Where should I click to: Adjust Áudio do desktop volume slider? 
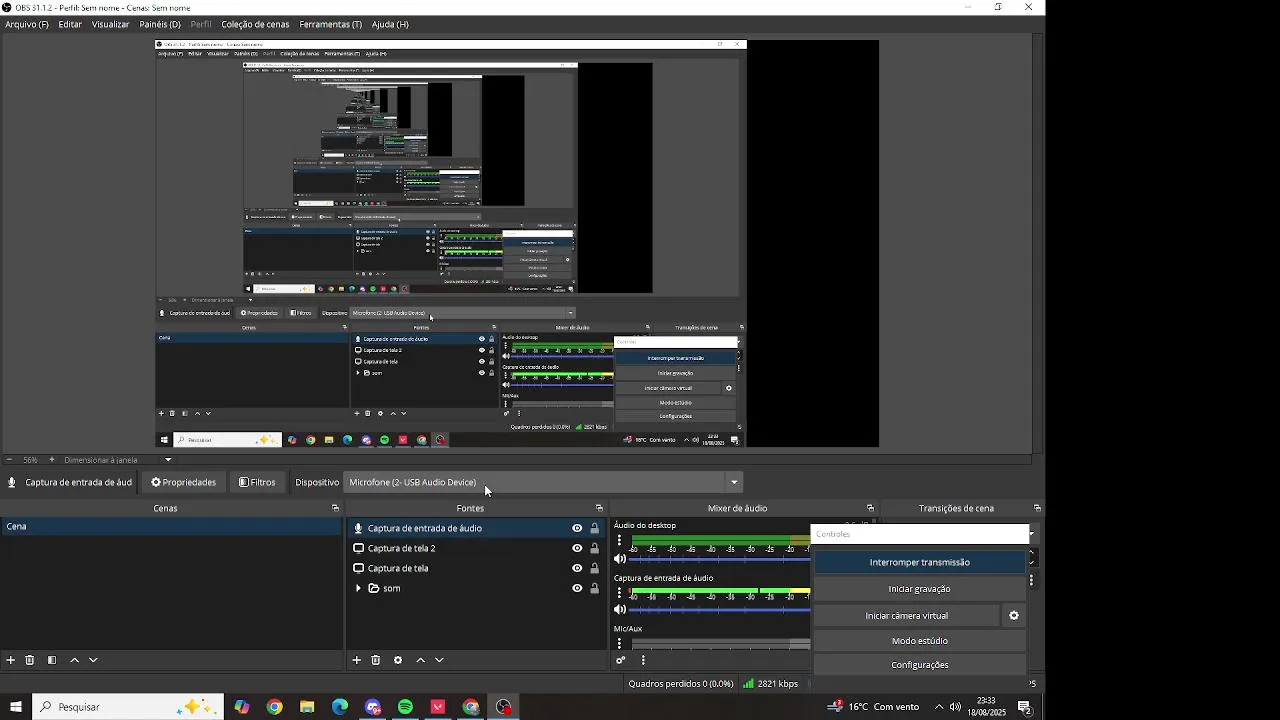tap(720, 559)
